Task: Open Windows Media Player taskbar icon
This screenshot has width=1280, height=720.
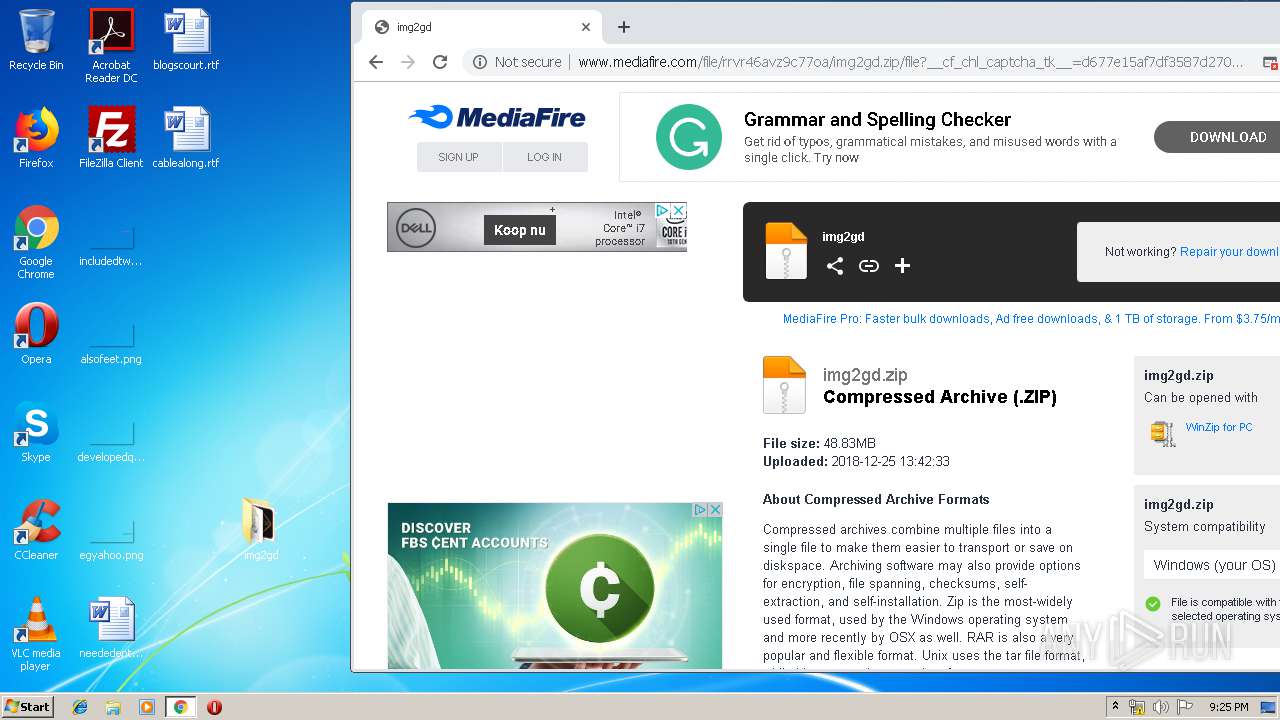Action: click(x=146, y=707)
